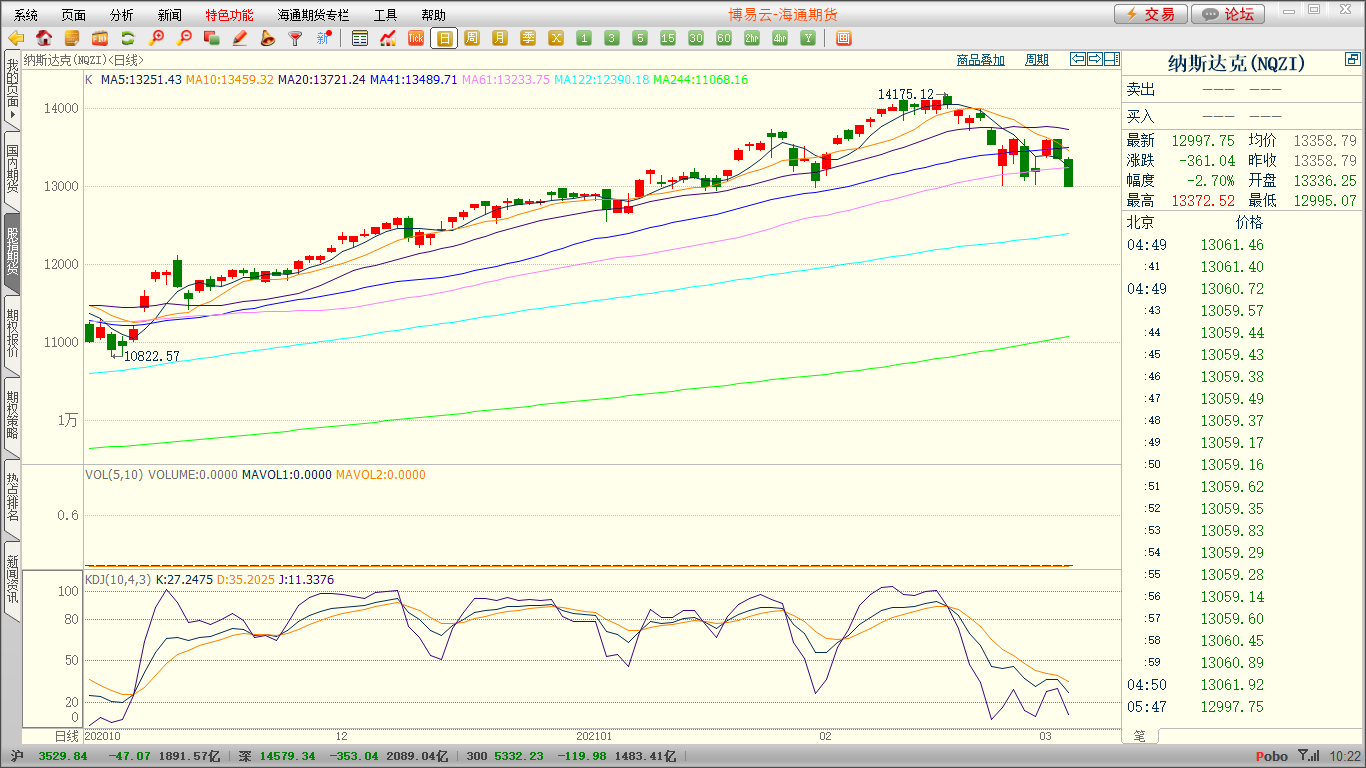
Task: Open the home page house icon
Action: 44,38
